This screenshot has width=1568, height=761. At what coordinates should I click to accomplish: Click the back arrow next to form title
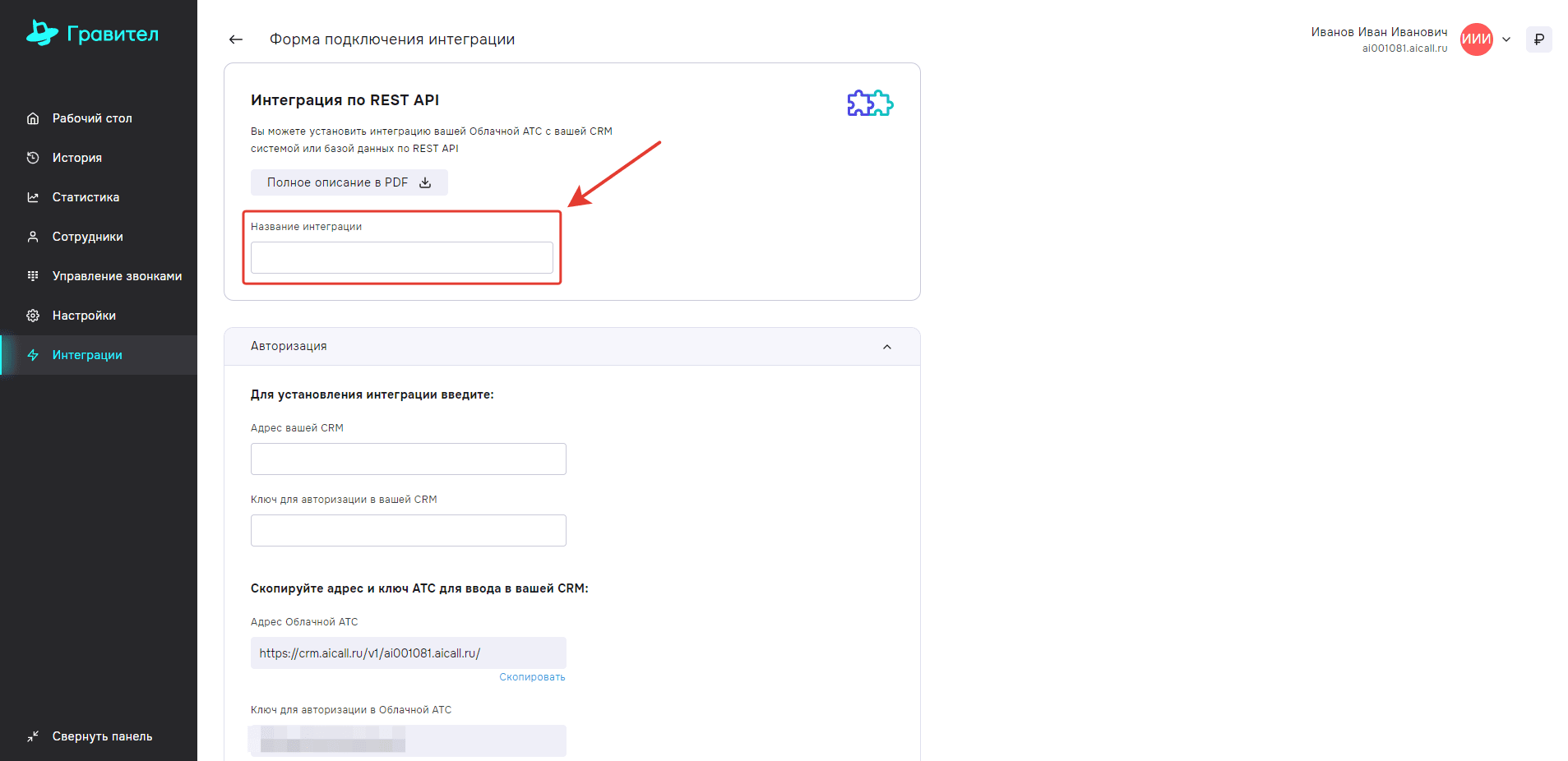236,39
